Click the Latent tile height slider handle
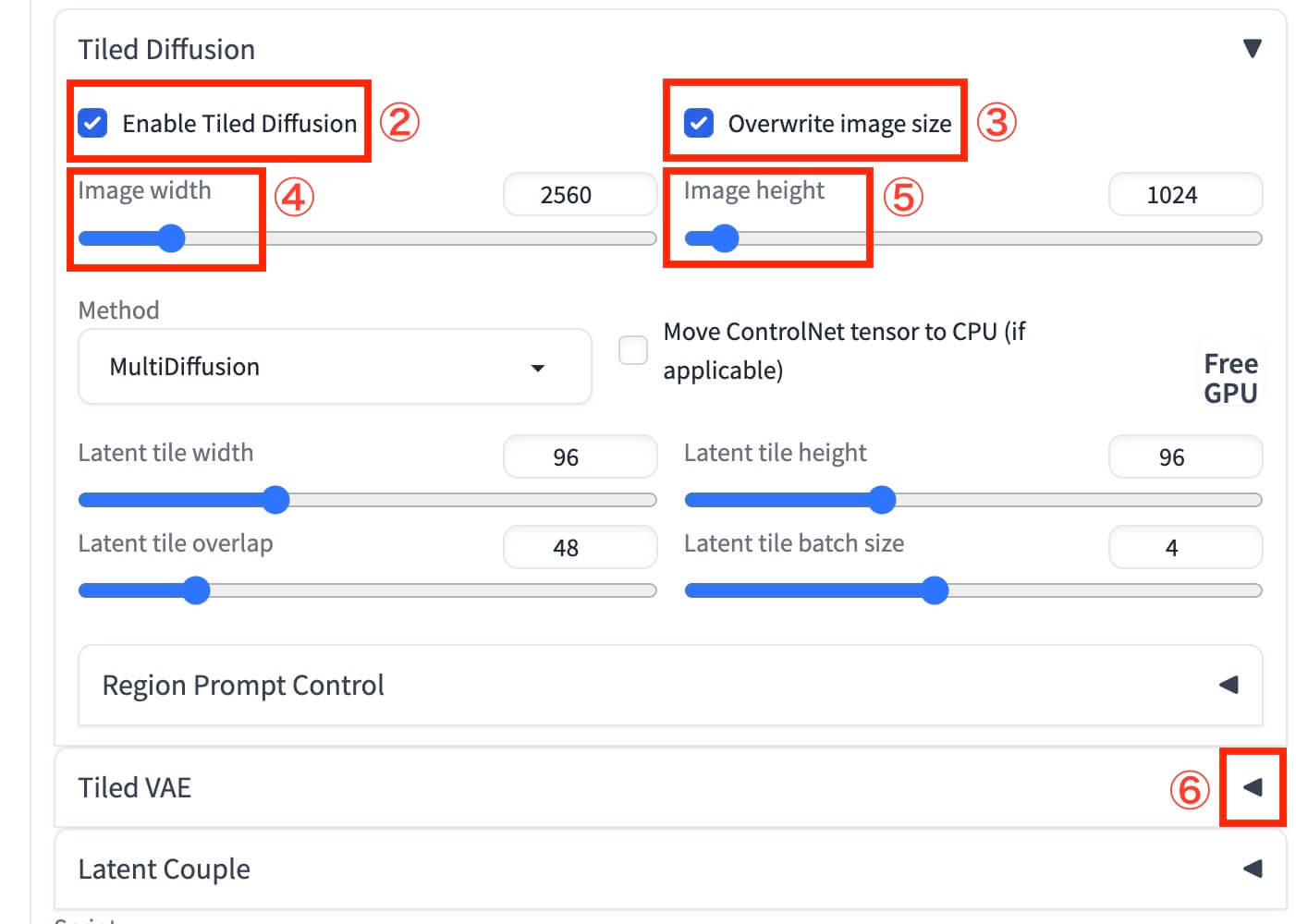This screenshot has width=1296, height=924. click(x=882, y=500)
